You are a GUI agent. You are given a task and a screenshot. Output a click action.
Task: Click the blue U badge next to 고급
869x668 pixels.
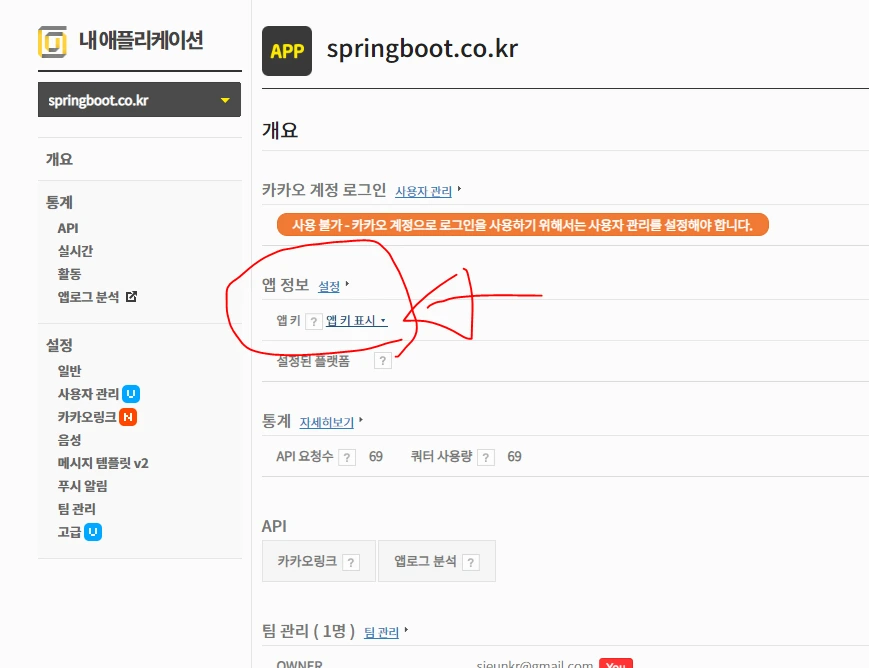[x=93, y=532]
